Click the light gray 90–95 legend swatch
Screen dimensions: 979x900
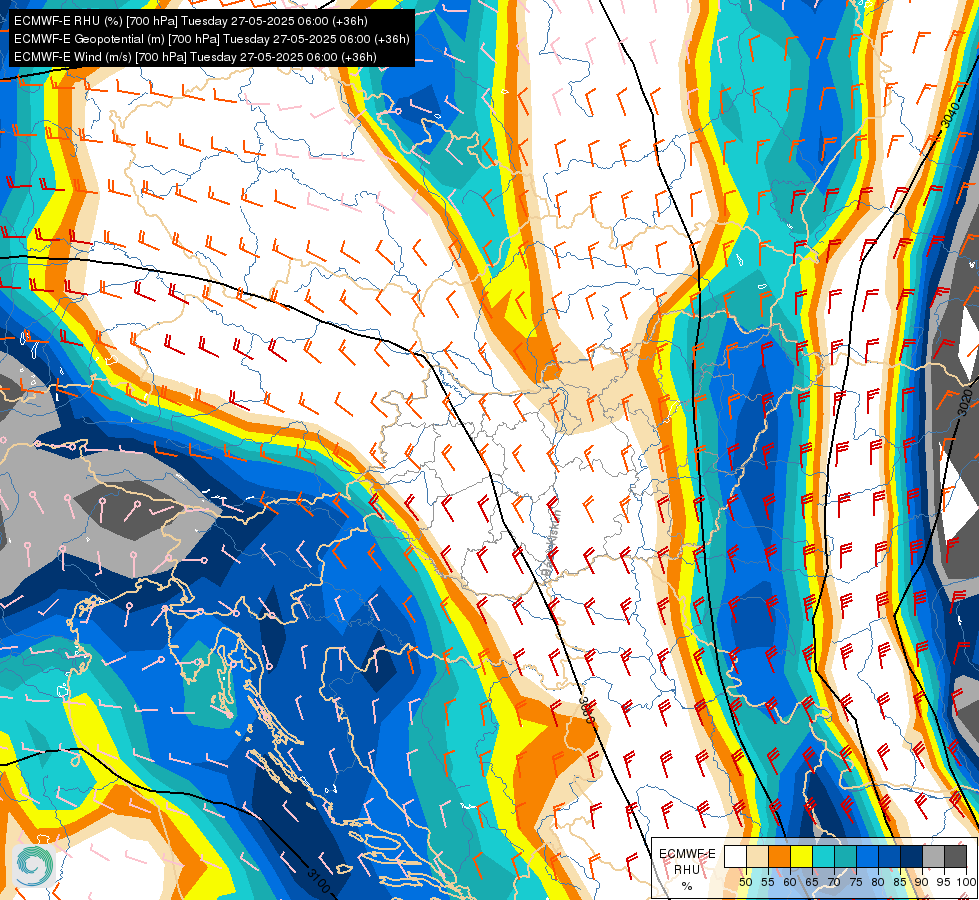(933, 856)
